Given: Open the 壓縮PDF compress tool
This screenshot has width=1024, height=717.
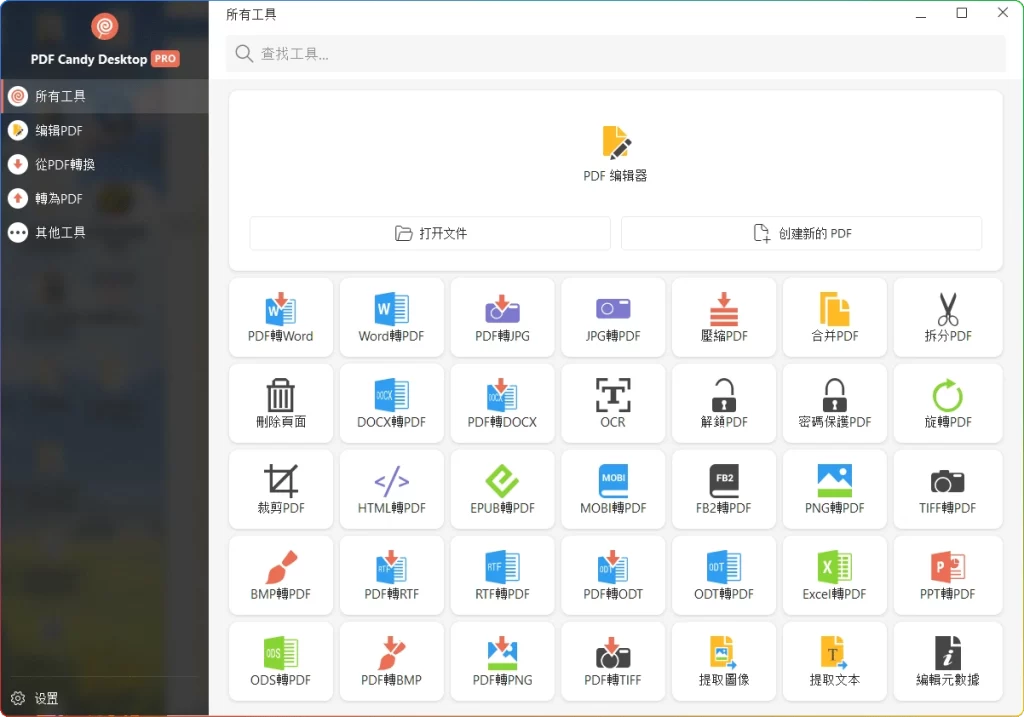Looking at the screenshot, I should click(724, 317).
